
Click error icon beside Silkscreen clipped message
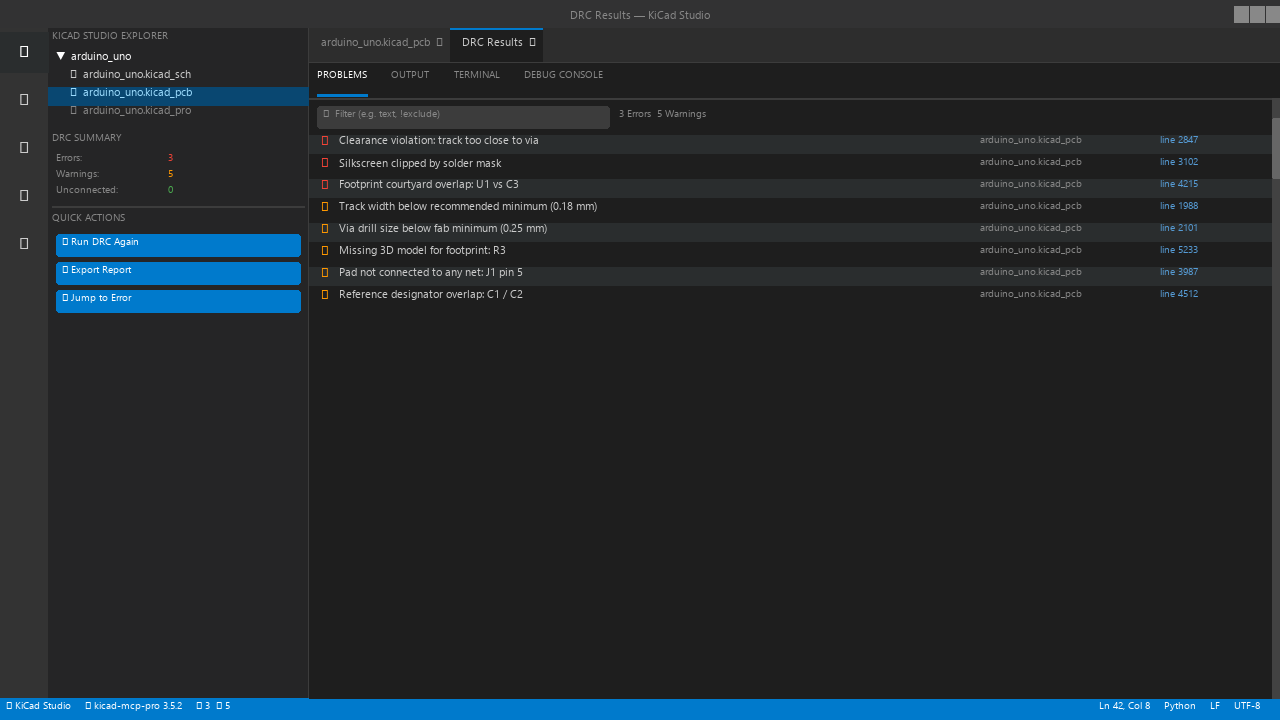pyautogui.click(x=325, y=162)
